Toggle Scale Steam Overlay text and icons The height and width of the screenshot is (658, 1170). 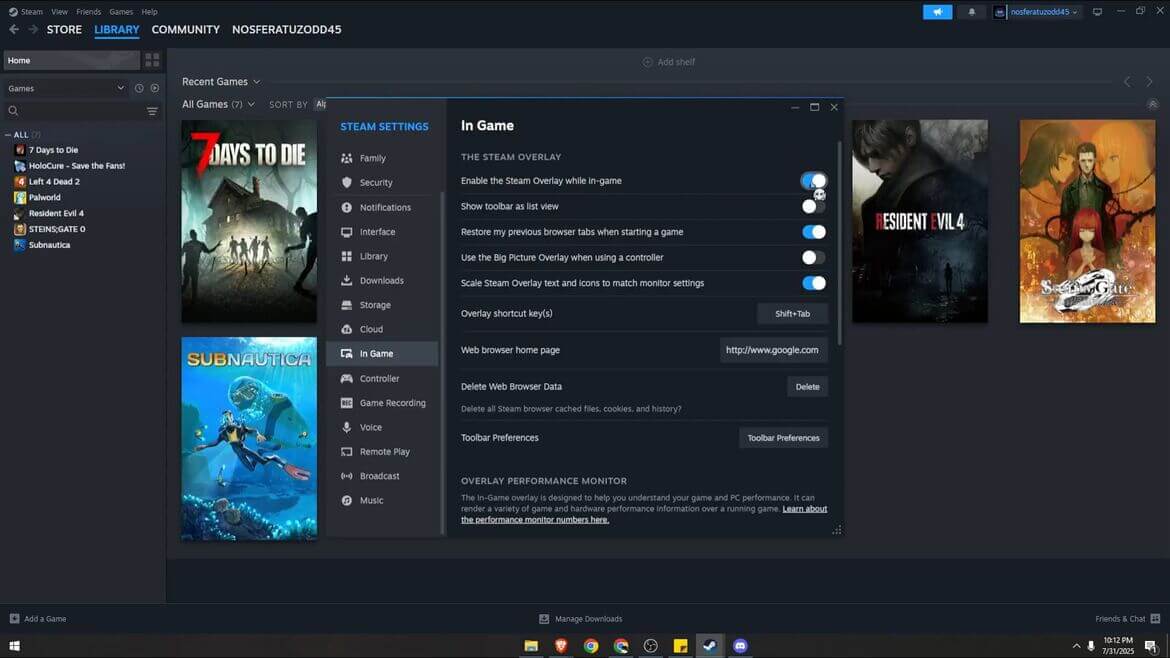813,283
